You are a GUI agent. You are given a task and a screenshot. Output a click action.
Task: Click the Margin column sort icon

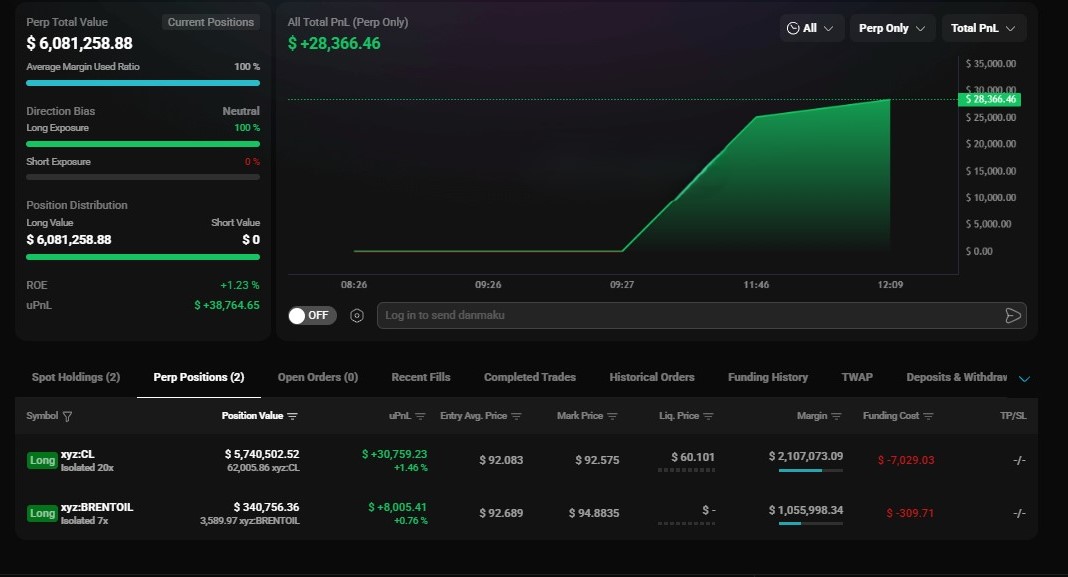tap(837, 416)
